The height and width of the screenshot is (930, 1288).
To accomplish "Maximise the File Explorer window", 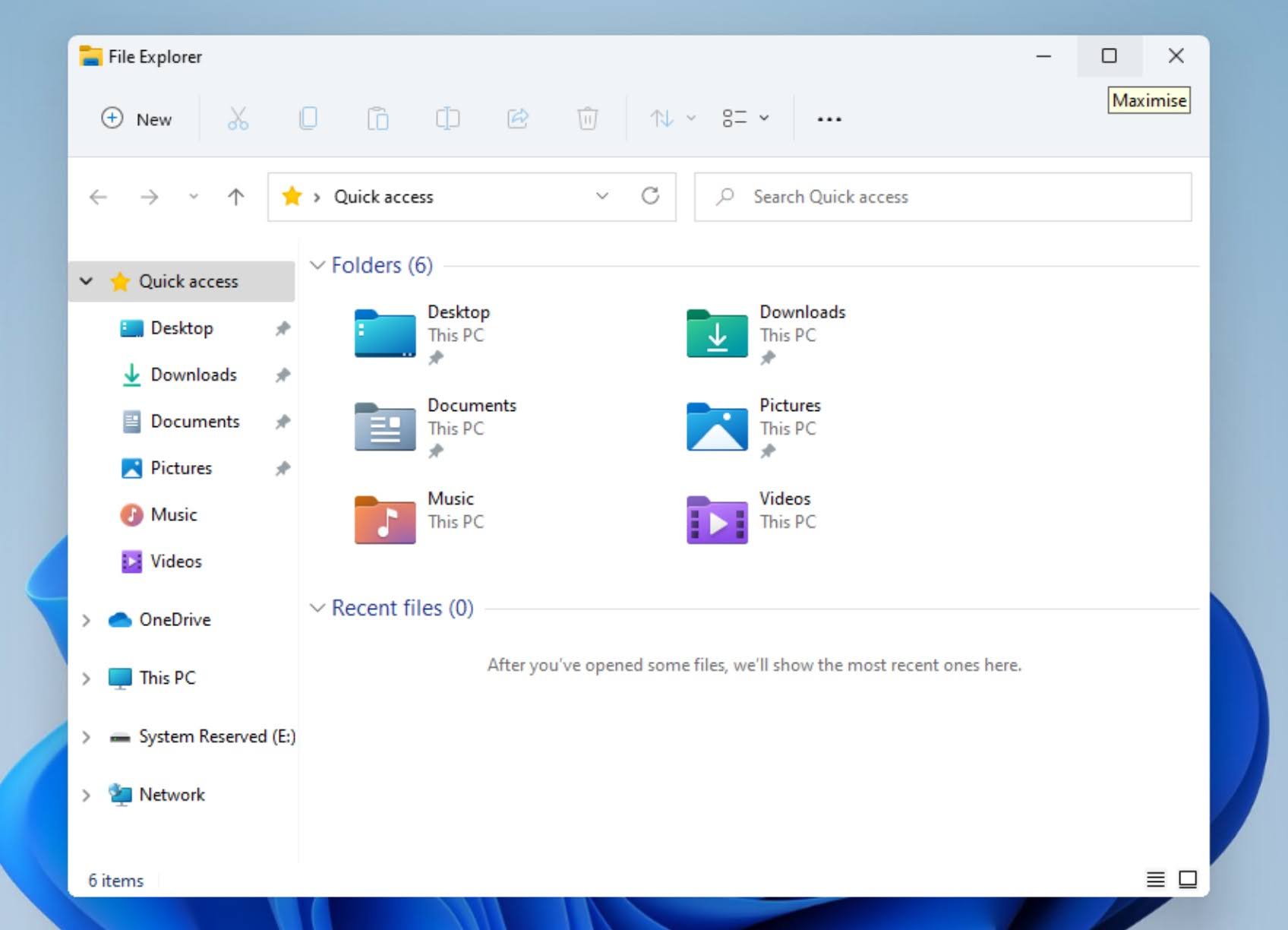I will tap(1110, 56).
